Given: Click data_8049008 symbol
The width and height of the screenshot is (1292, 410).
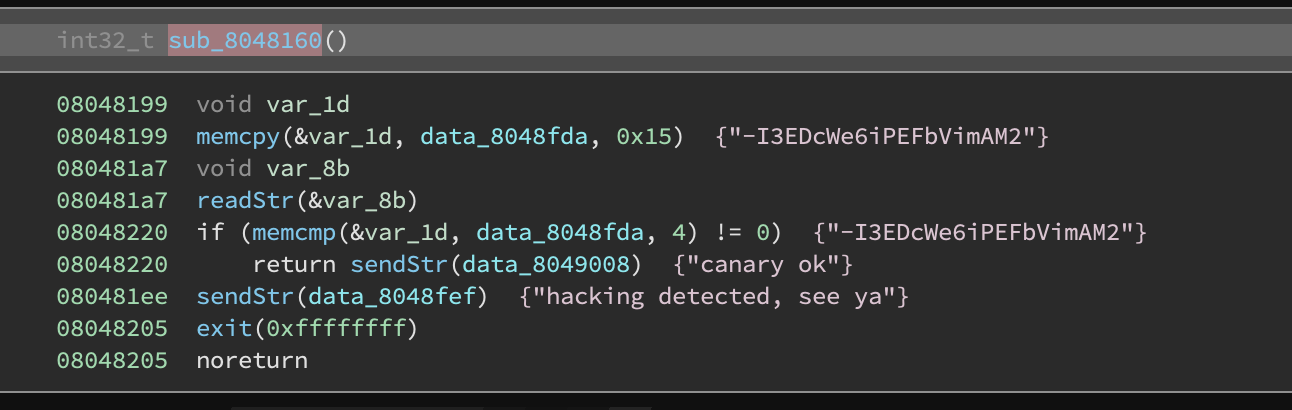Looking at the screenshot, I should point(532,265).
